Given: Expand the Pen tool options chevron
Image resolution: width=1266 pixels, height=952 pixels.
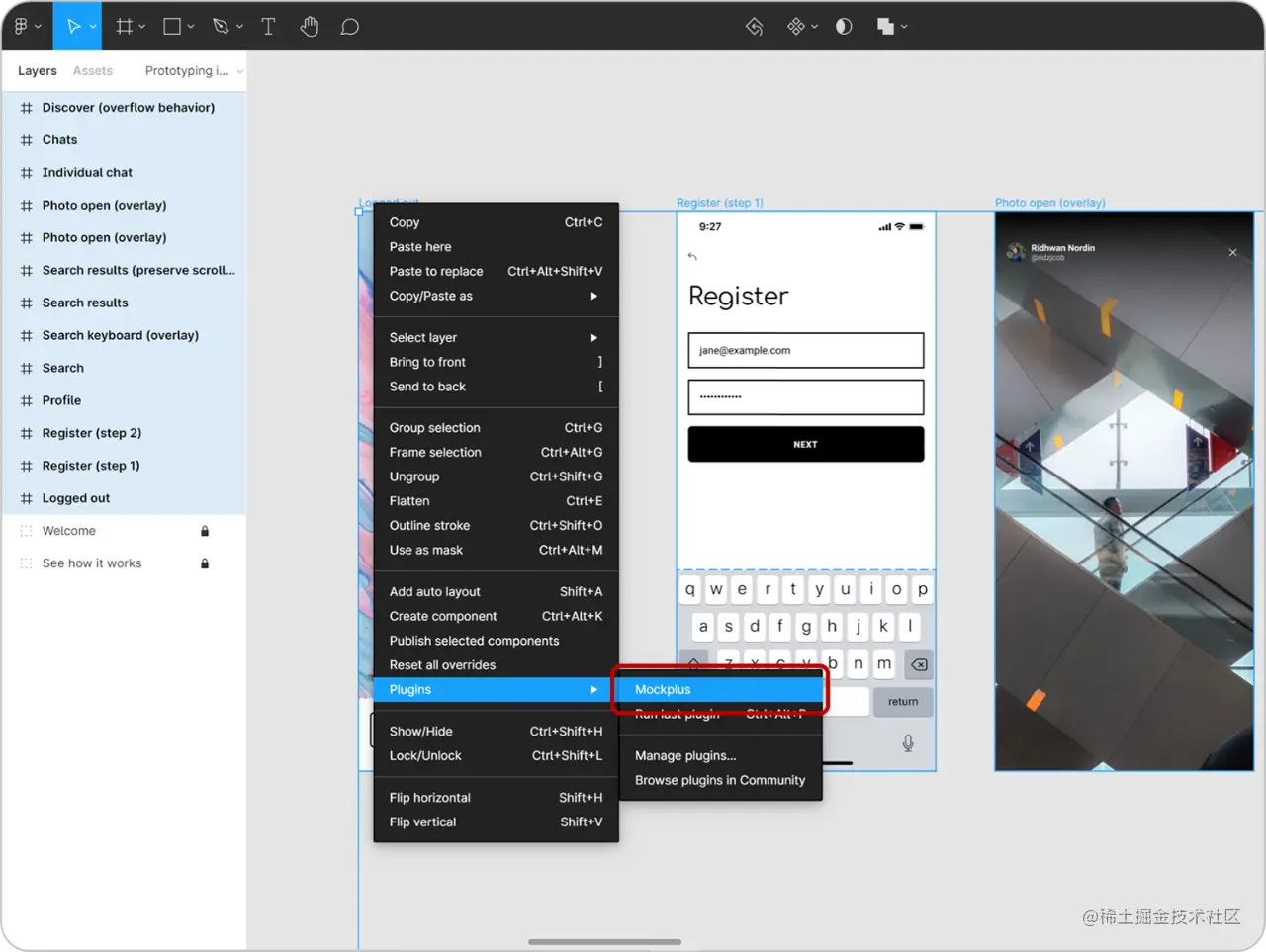Looking at the screenshot, I should 239,27.
